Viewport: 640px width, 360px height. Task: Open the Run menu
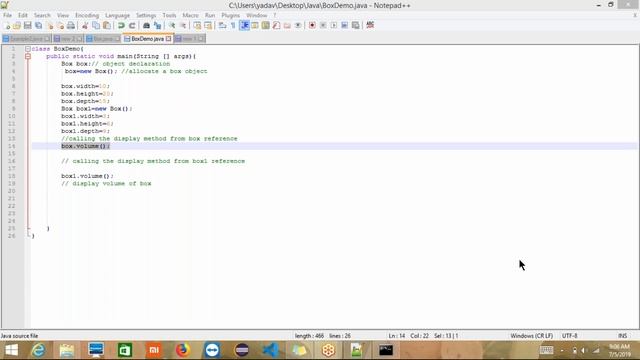210,15
